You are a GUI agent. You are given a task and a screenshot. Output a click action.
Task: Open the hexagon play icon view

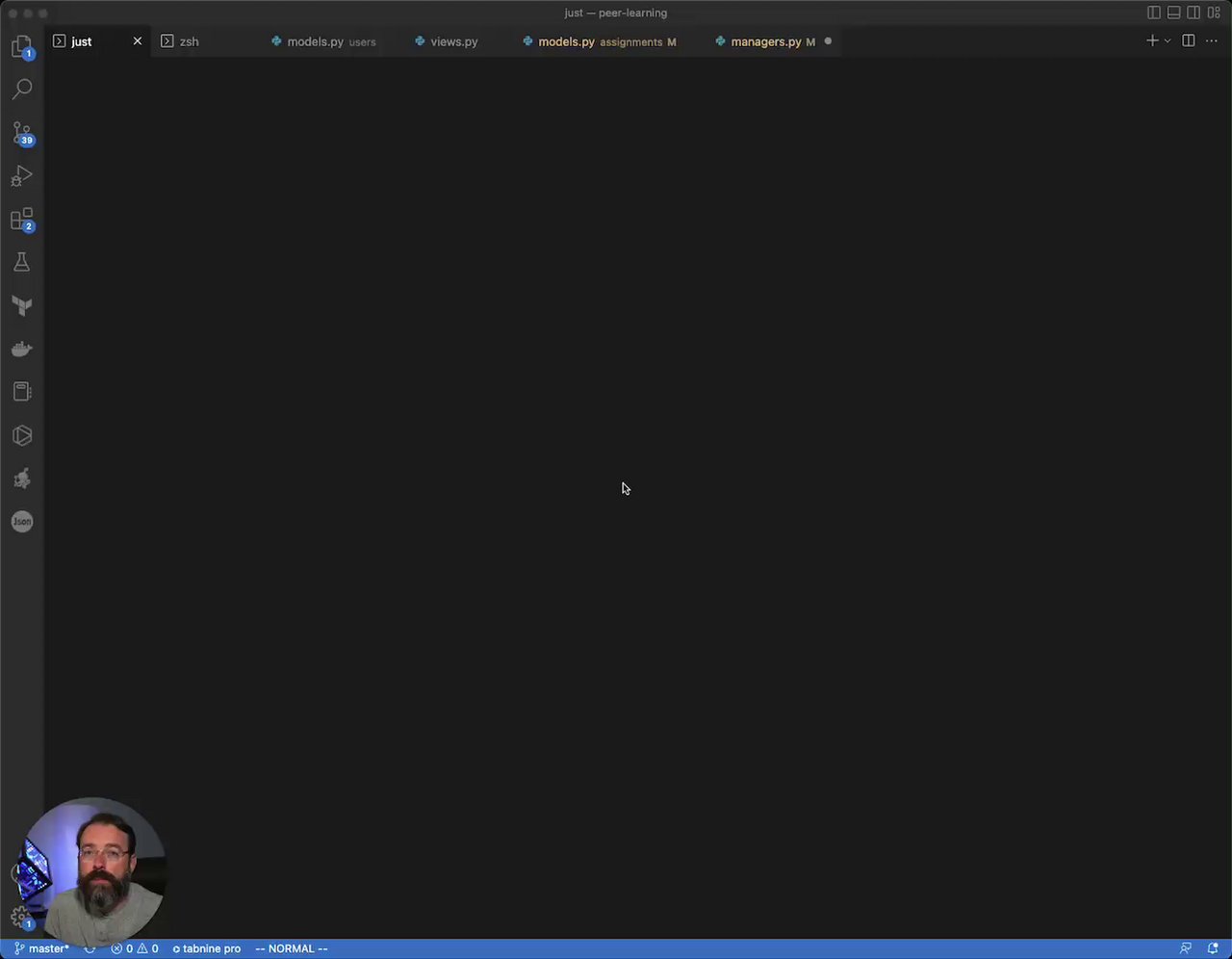(22, 435)
